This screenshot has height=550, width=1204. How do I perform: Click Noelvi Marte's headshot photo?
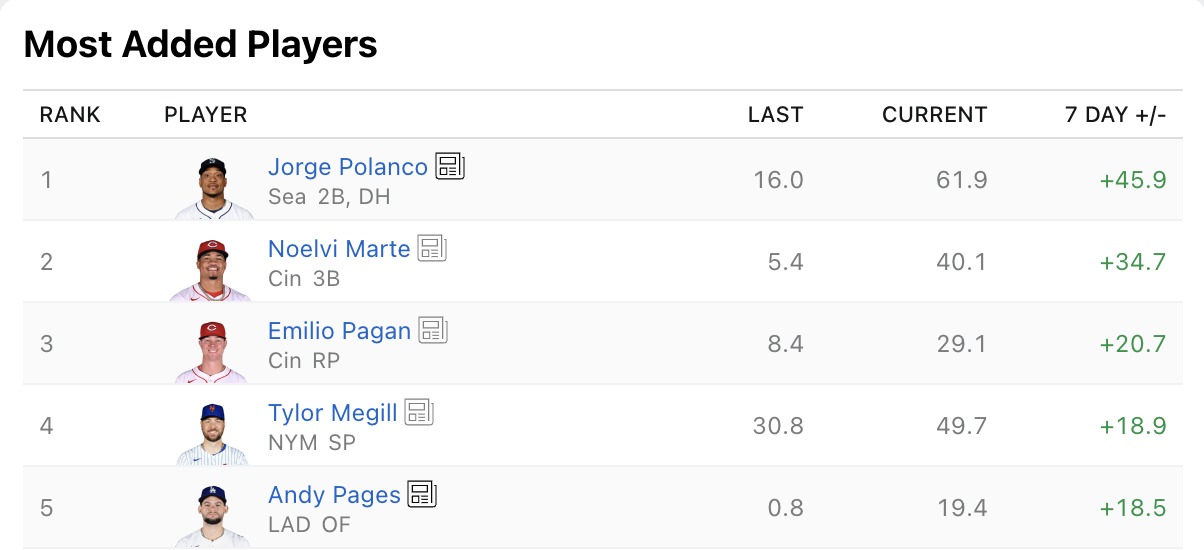pos(211,269)
